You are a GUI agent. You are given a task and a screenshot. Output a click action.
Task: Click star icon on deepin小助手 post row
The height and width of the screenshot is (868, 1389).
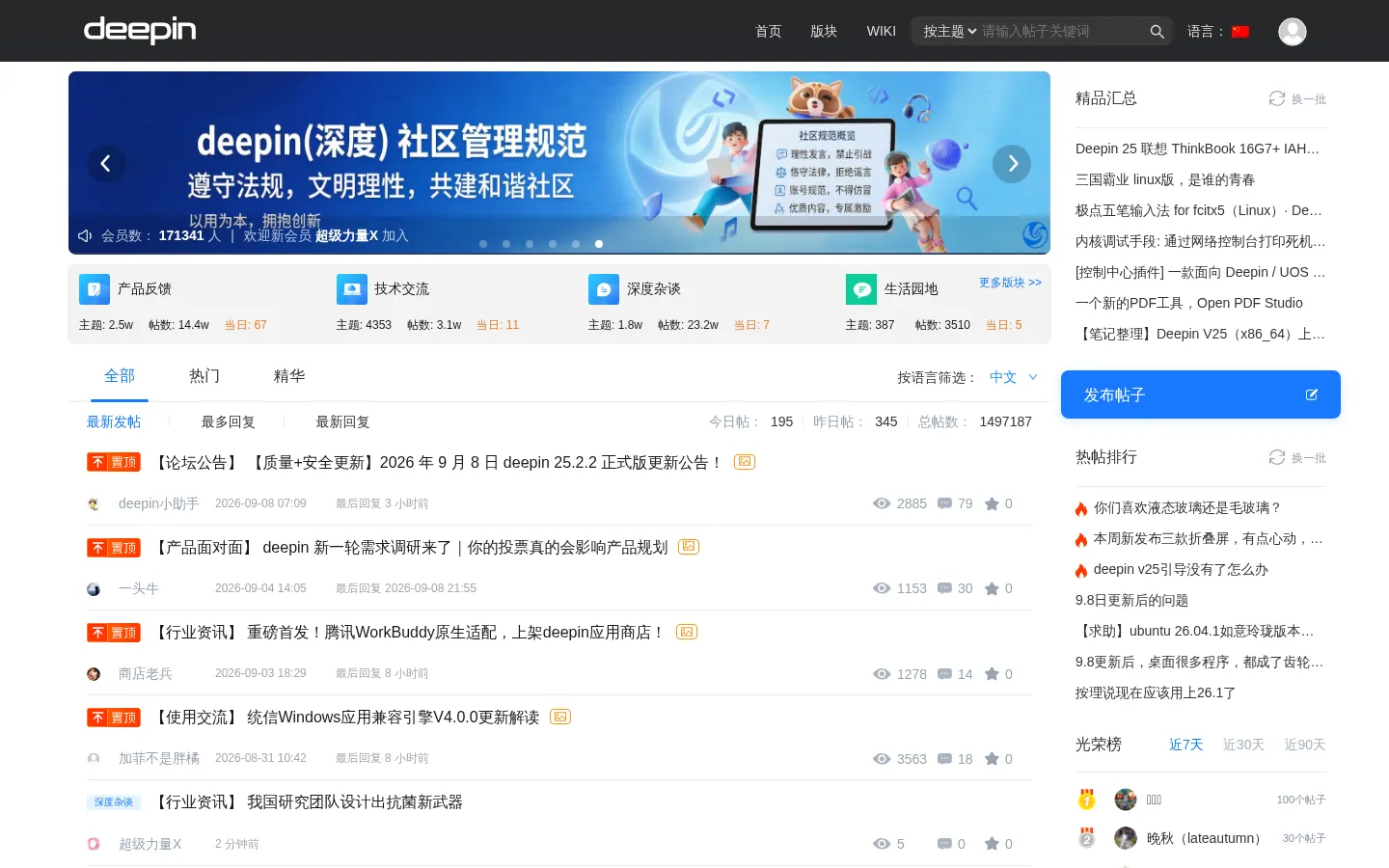click(992, 503)
